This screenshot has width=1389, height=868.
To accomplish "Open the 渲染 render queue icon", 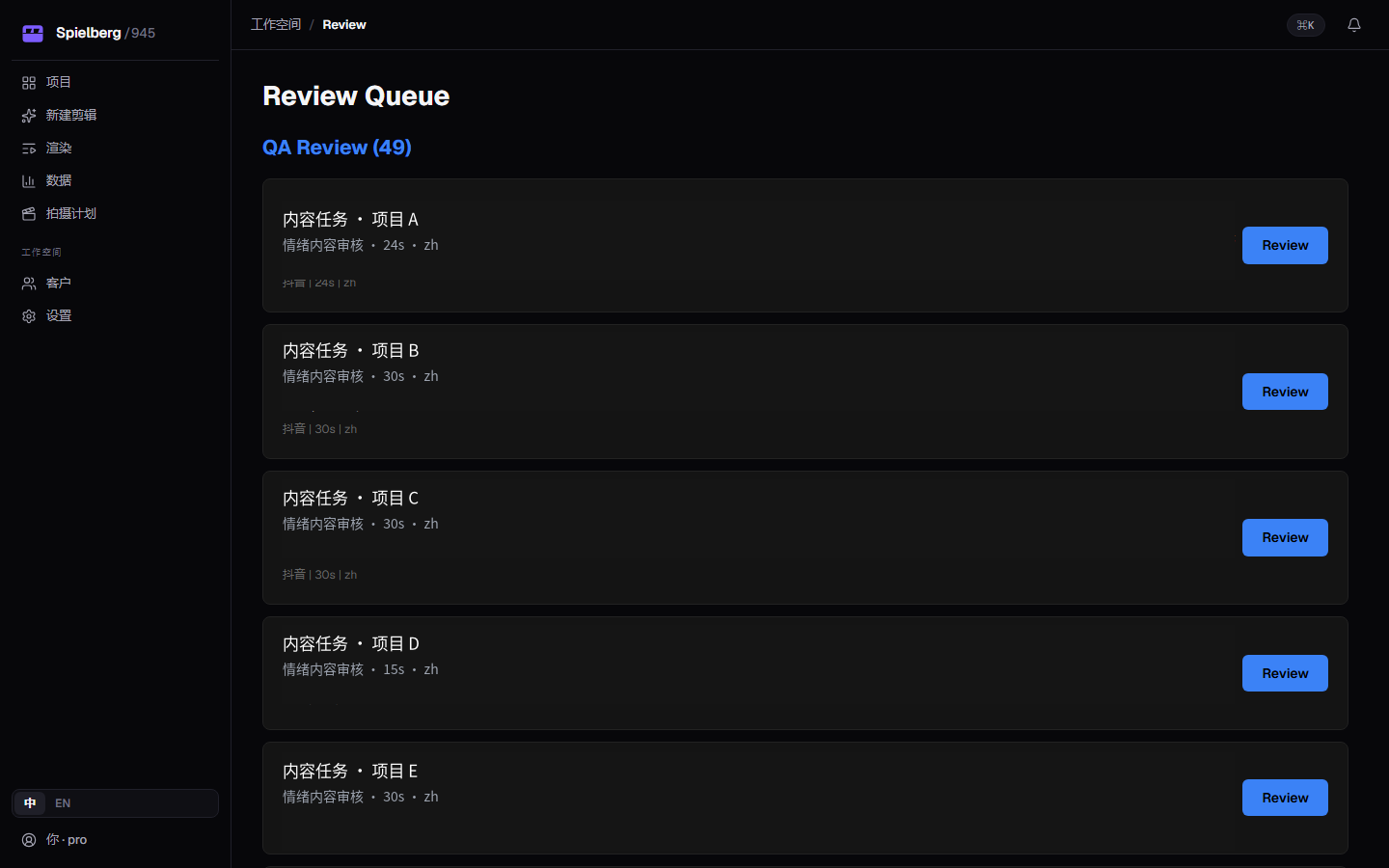I will coord(29,149).
